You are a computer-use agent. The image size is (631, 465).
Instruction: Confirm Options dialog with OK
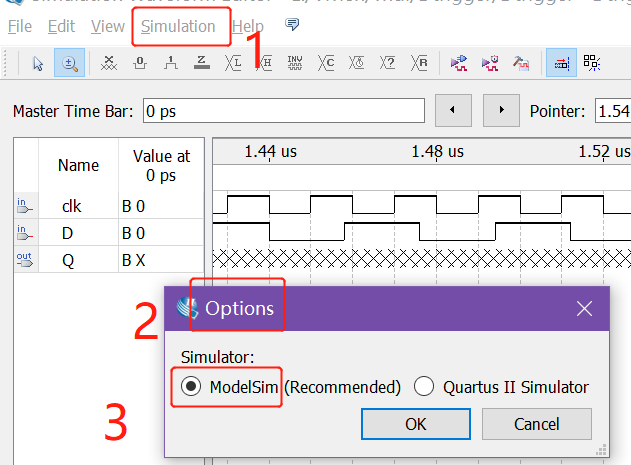click(x=416, y=424)
